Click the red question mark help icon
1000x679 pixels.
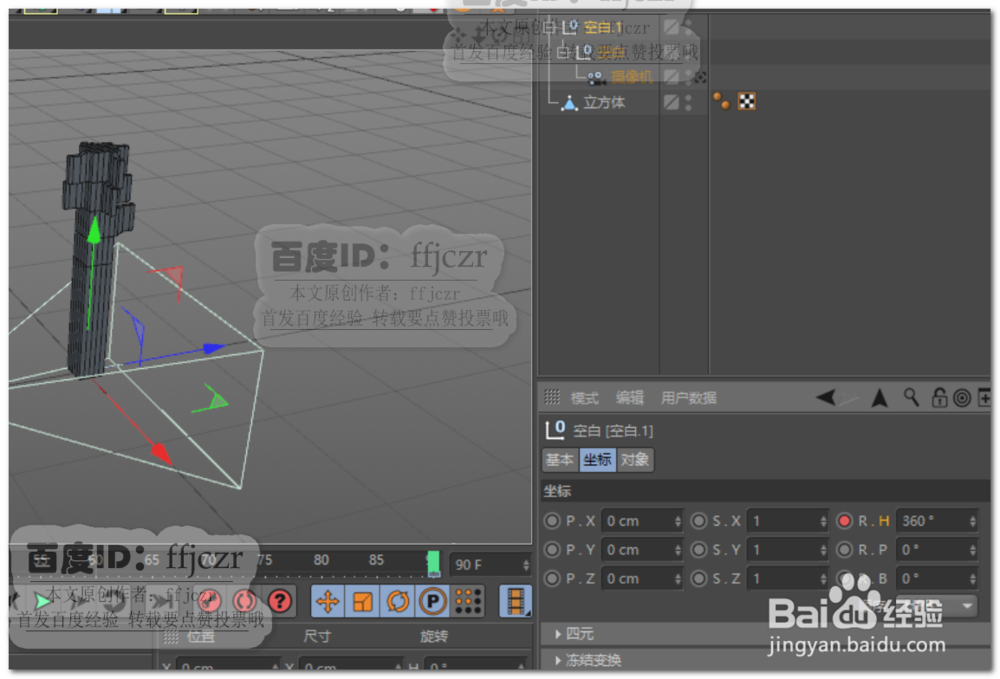(279, 601)
